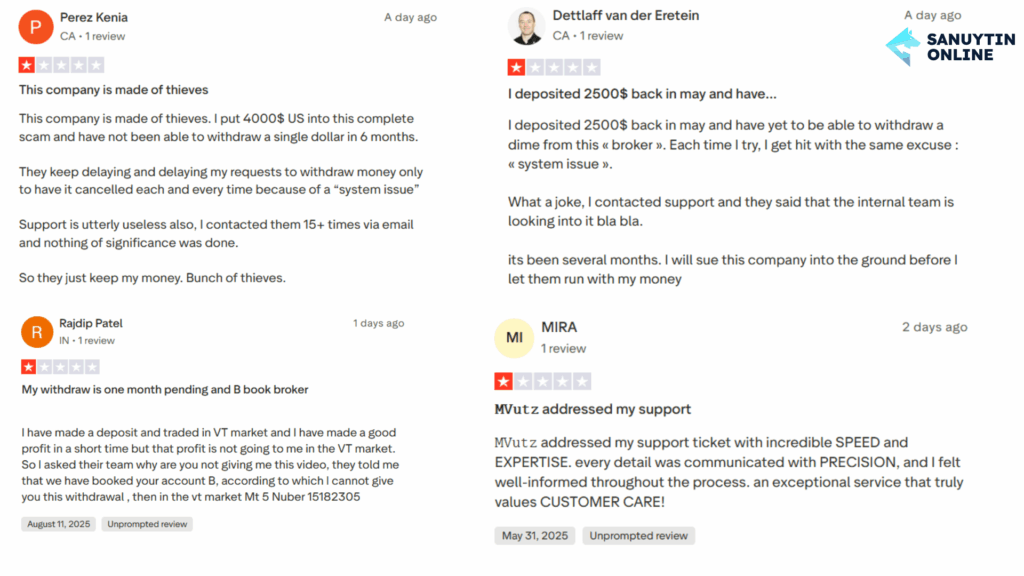1024x576 pixels.
Task: Click the MI avatar for MIRA
Action: pyautogui.click(x=514, y=338)
